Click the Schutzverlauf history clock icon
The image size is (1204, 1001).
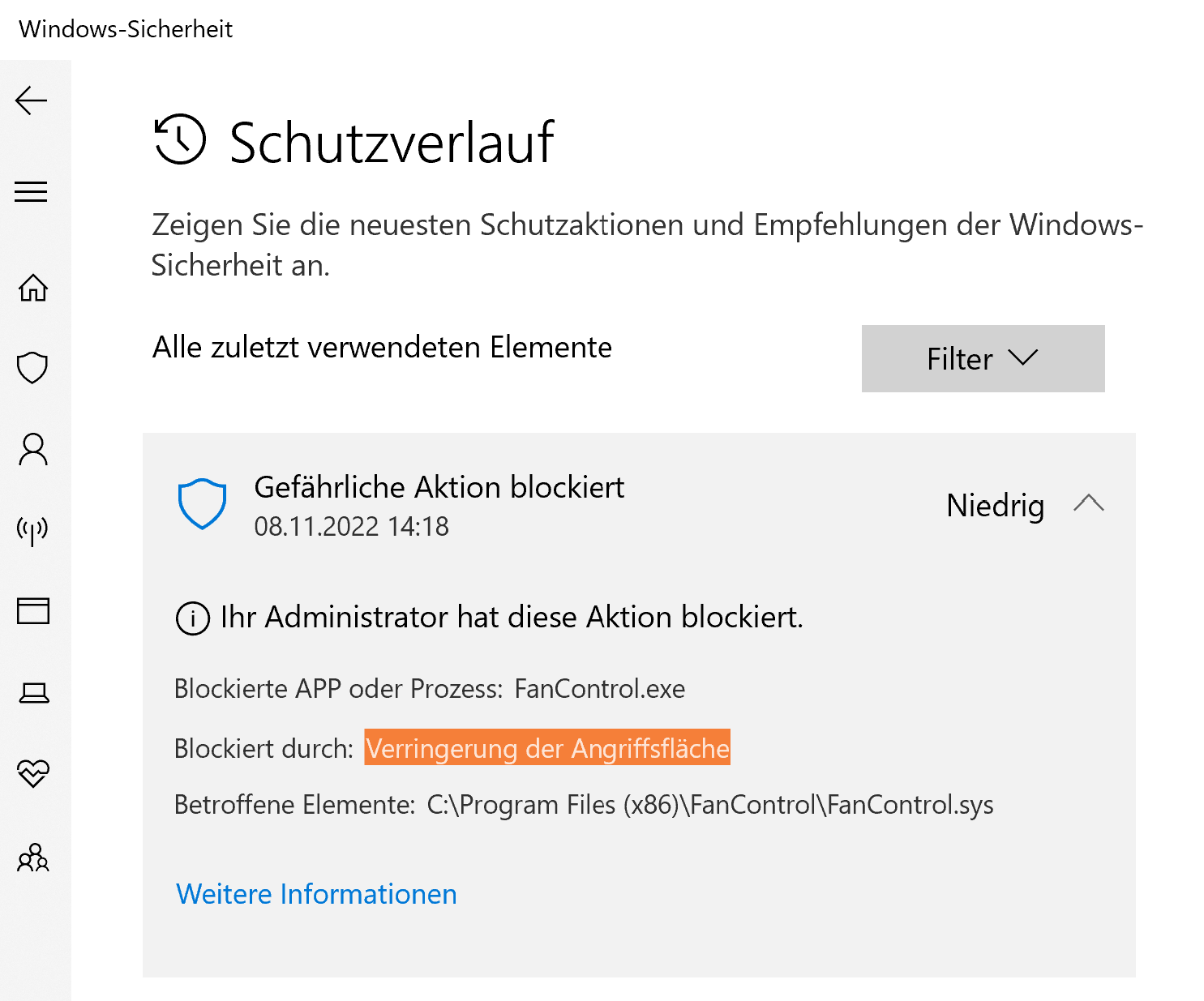coord(180,139)
